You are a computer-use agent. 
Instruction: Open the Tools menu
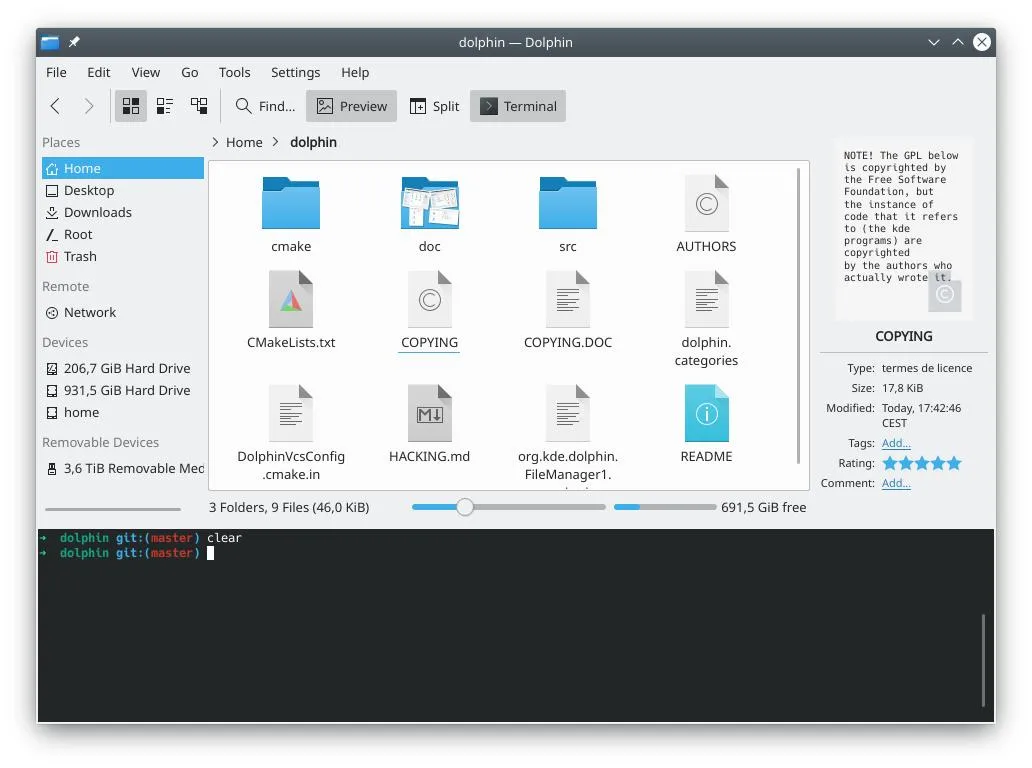[234, 72]
